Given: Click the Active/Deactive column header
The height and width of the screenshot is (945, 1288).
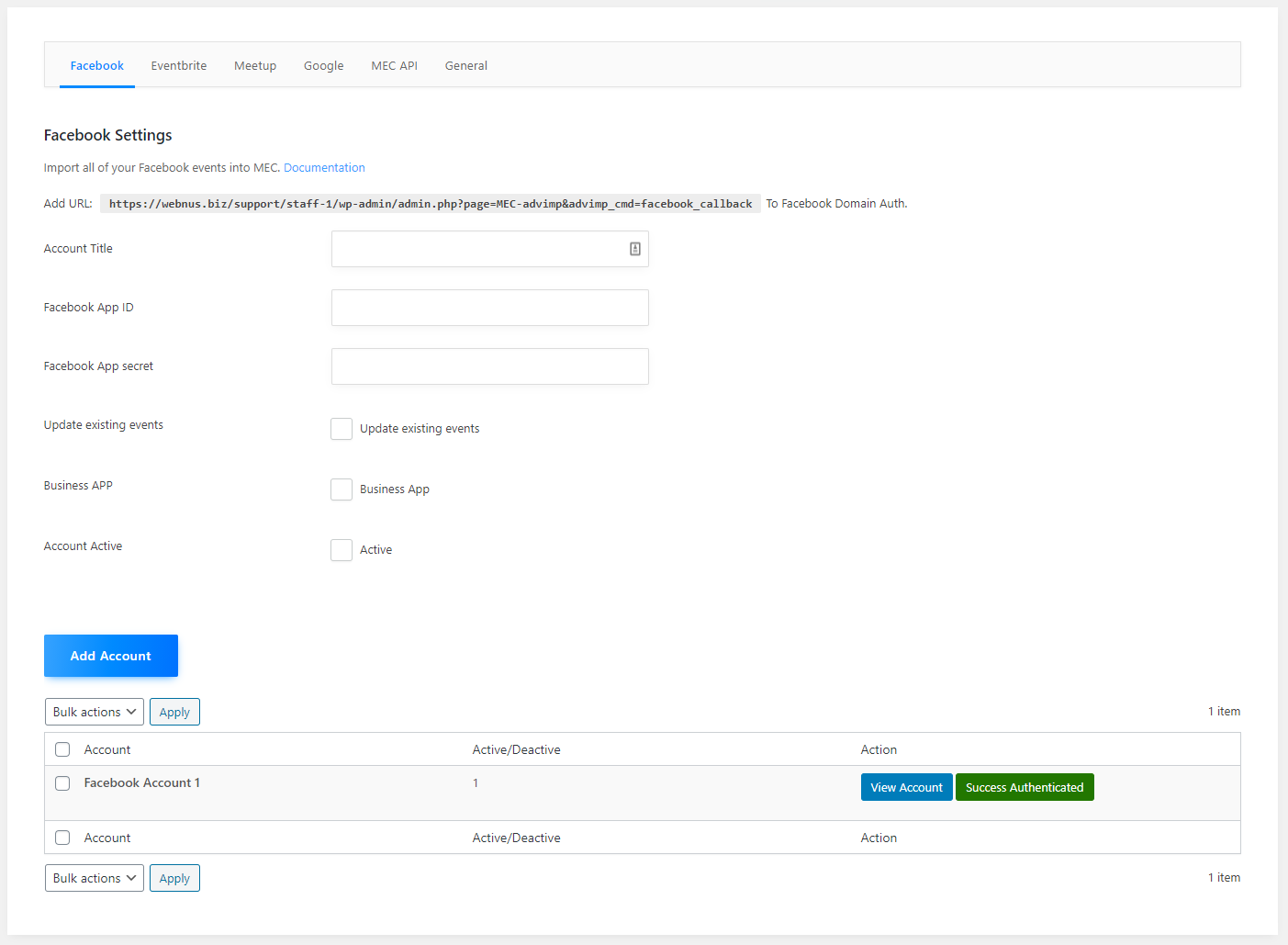Looking at the screenshot, I should coord(517,749).
